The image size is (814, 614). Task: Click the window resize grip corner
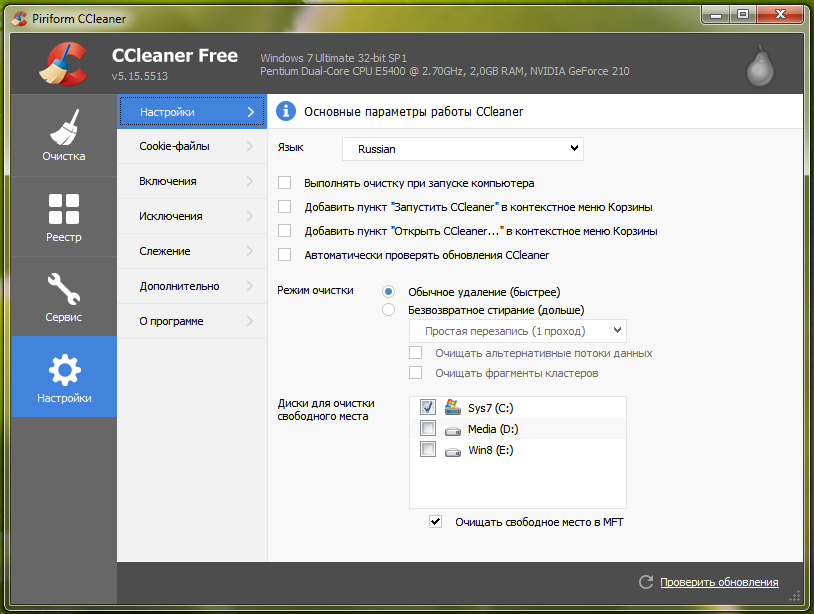pos(795,596)
